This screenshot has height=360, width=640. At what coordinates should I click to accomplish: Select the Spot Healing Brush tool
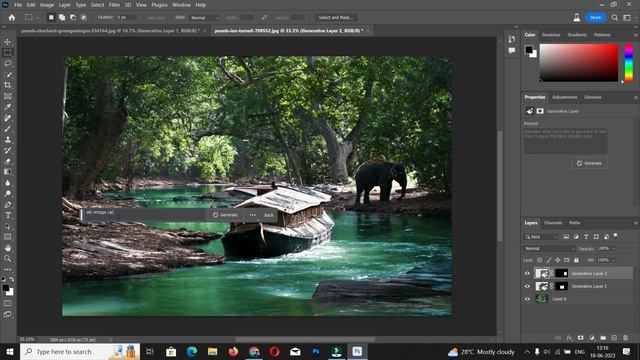pyautogui.click(x=7, y=118)
